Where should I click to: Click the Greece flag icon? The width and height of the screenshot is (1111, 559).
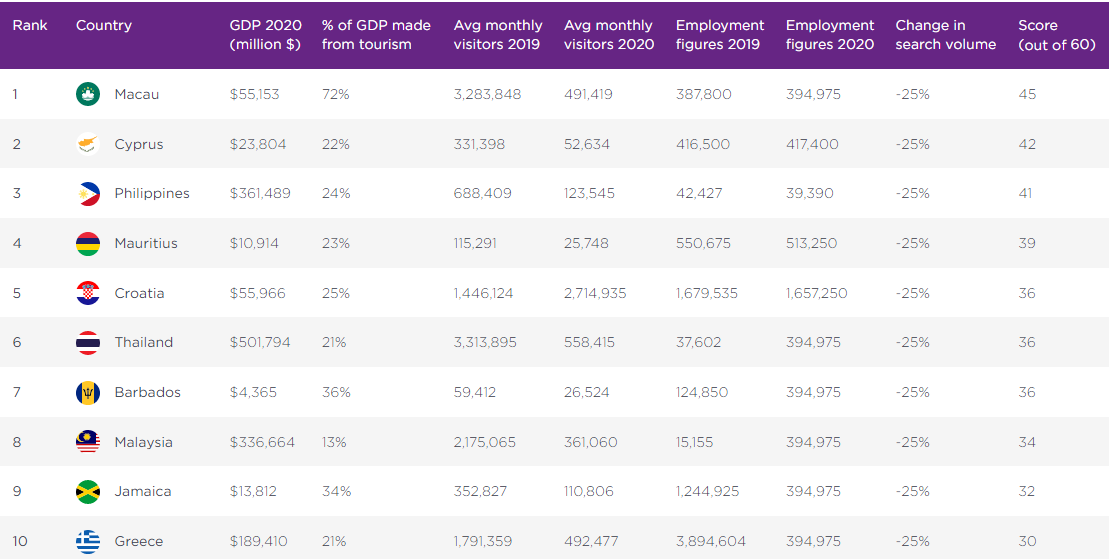(x=88, y=541)
